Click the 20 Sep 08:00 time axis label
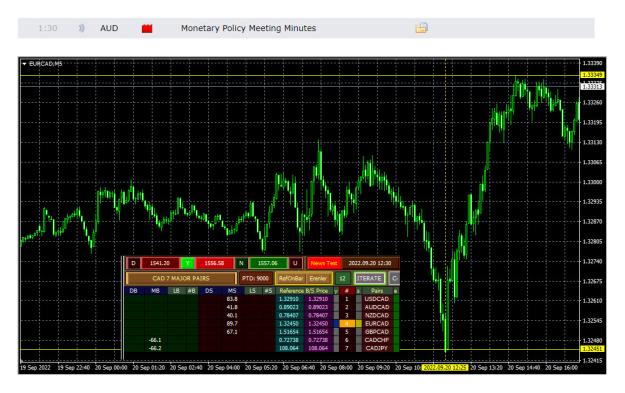 (337, 367)
